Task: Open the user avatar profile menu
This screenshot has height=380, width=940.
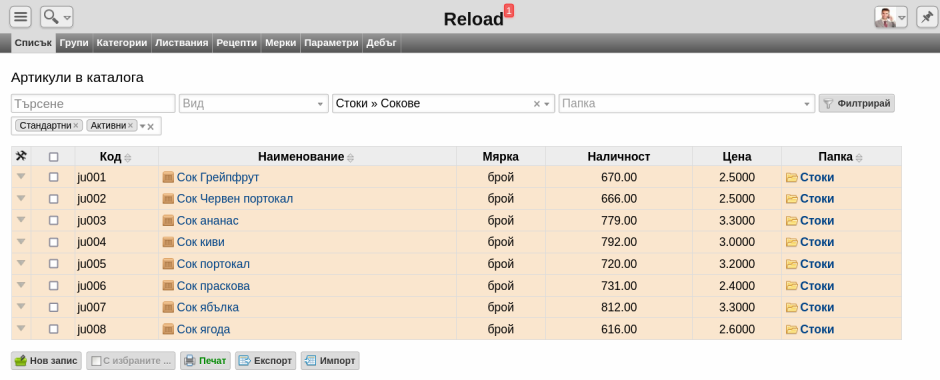Action: (x=890, y=17)
